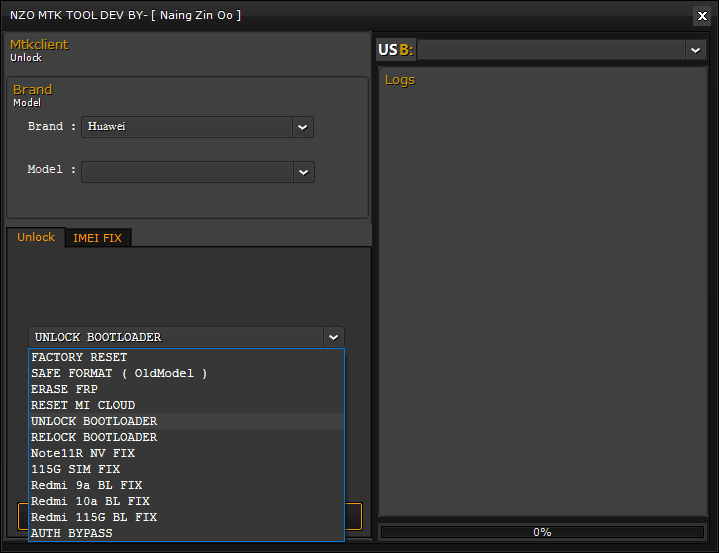This screenshot has height=553, width=719.
Task: Select SAFE FORMAT ( OldModel ) option
Action: (x=119, y=373)
